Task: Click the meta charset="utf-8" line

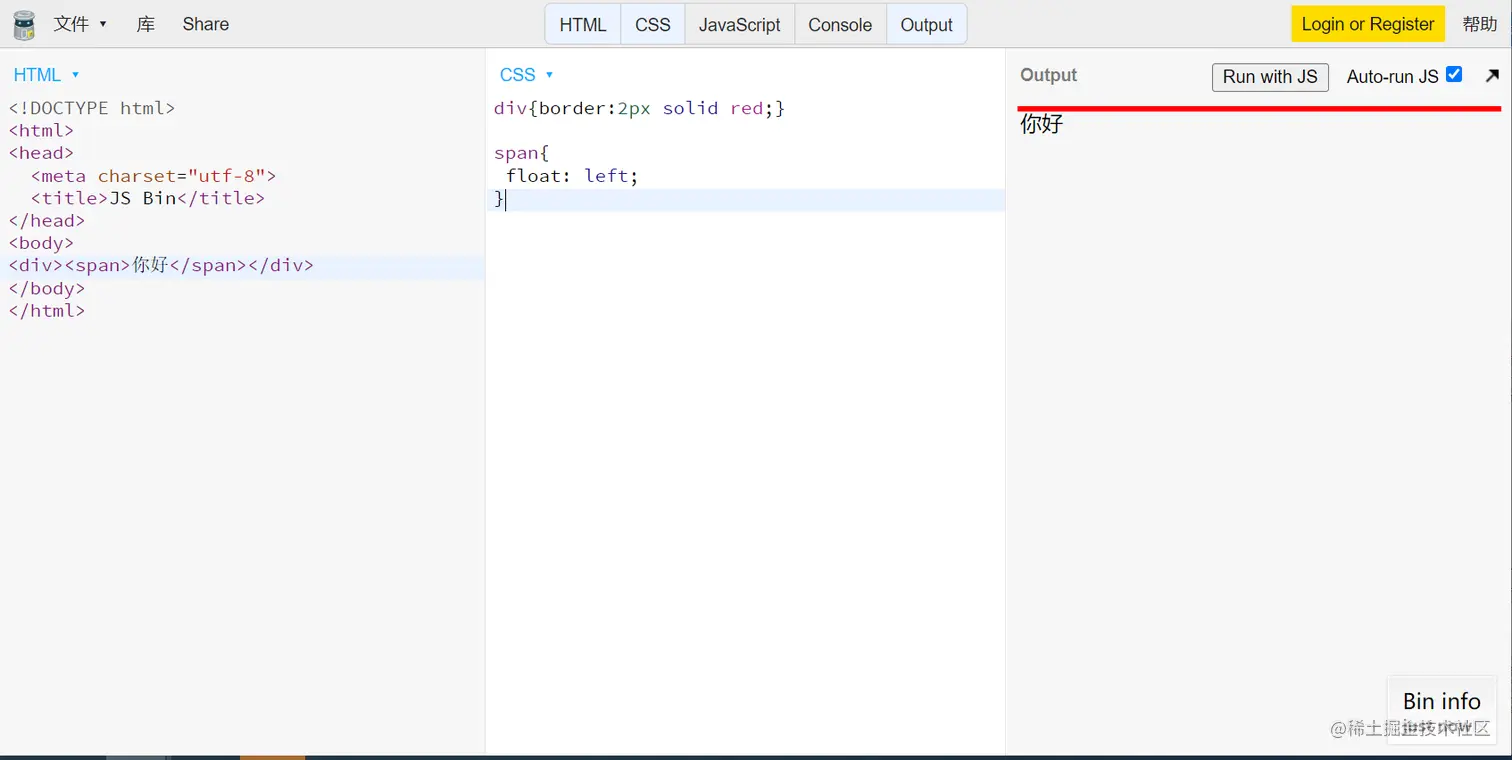Action: [x=153, y=176]
